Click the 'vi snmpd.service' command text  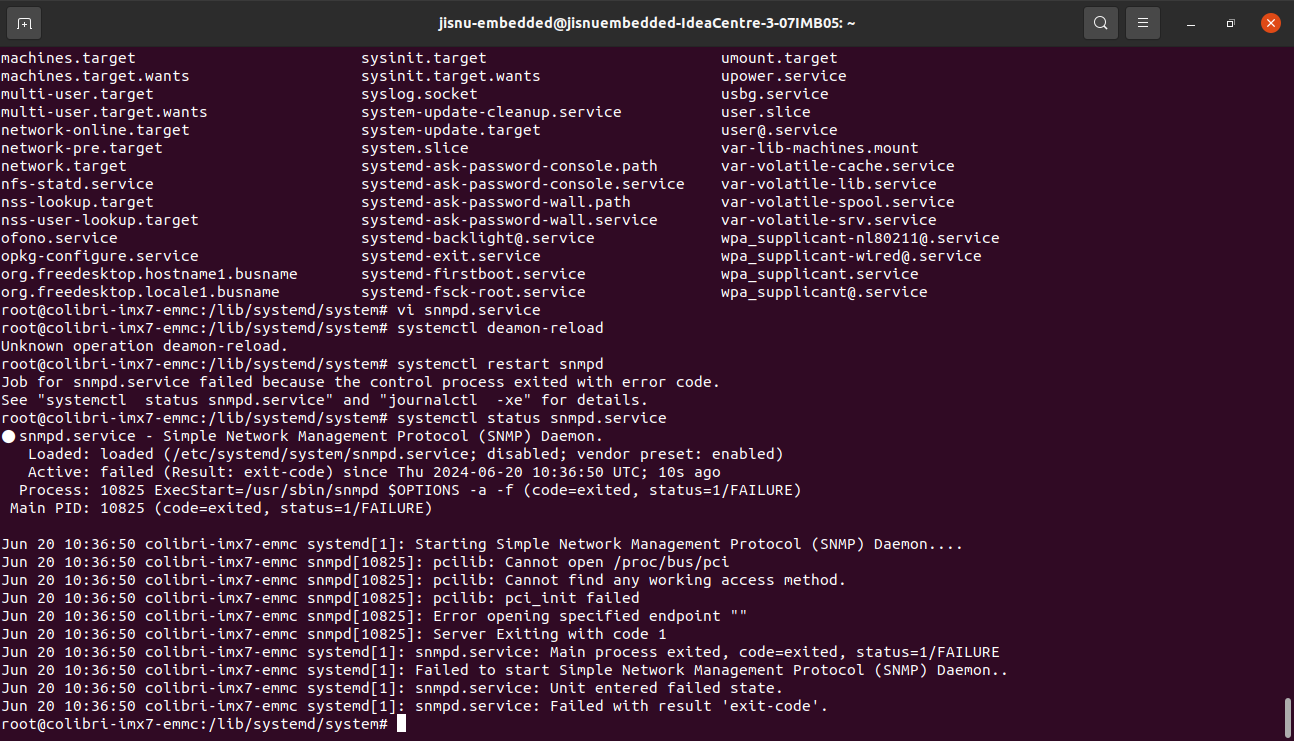(x=468, y=310)
